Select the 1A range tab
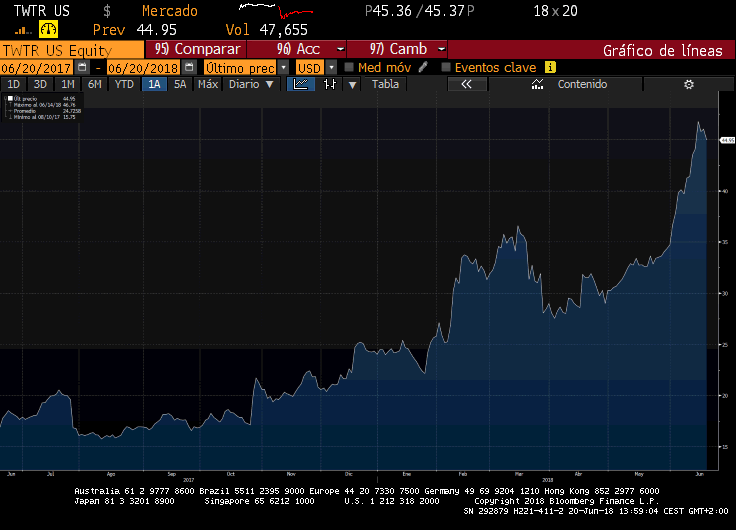This screenshot has width=736, height=530. (154, 84)
